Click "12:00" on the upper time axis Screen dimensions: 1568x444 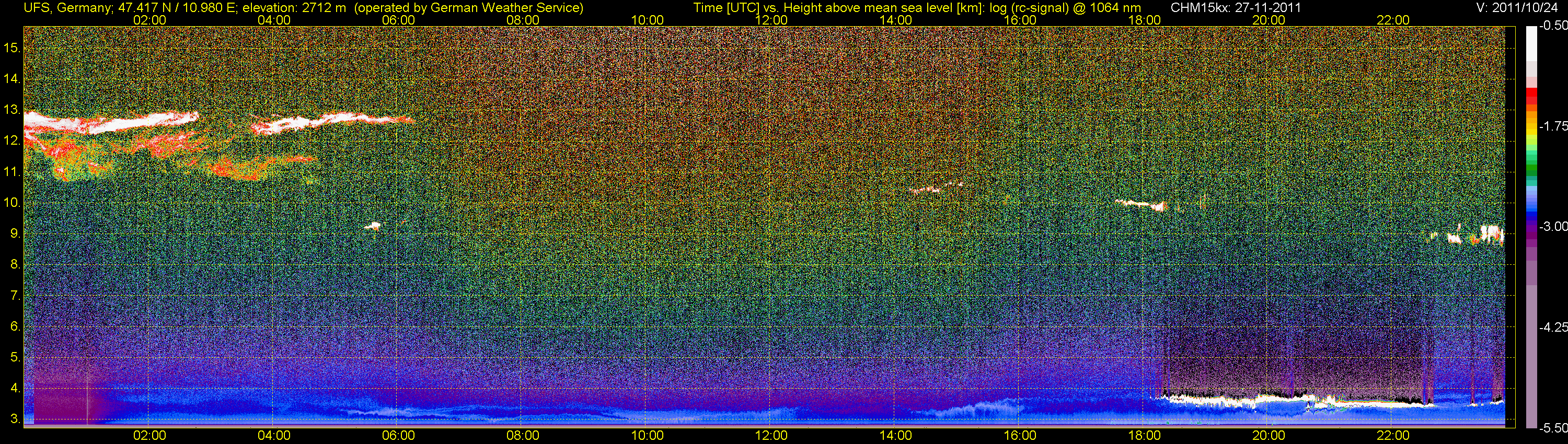pyautogui.click(x=771, y=20)
